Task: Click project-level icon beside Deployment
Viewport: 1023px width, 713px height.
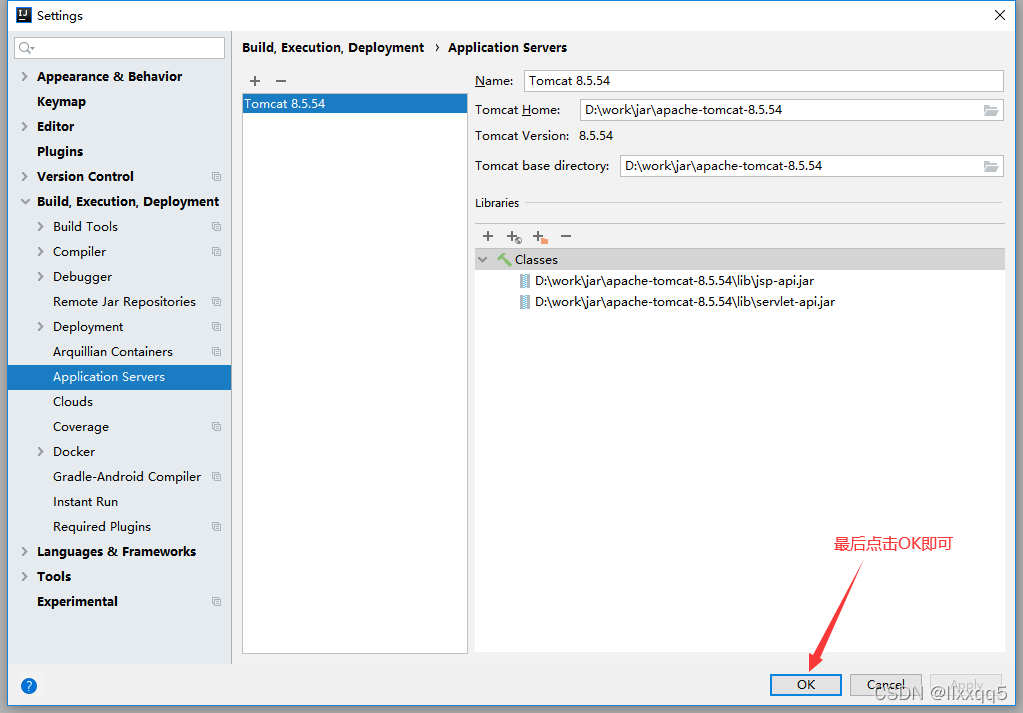Action: pos(217,327)
